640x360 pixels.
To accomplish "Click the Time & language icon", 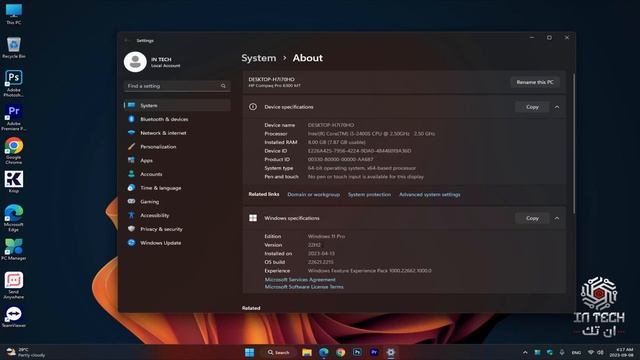I will (x=131, y=188).
